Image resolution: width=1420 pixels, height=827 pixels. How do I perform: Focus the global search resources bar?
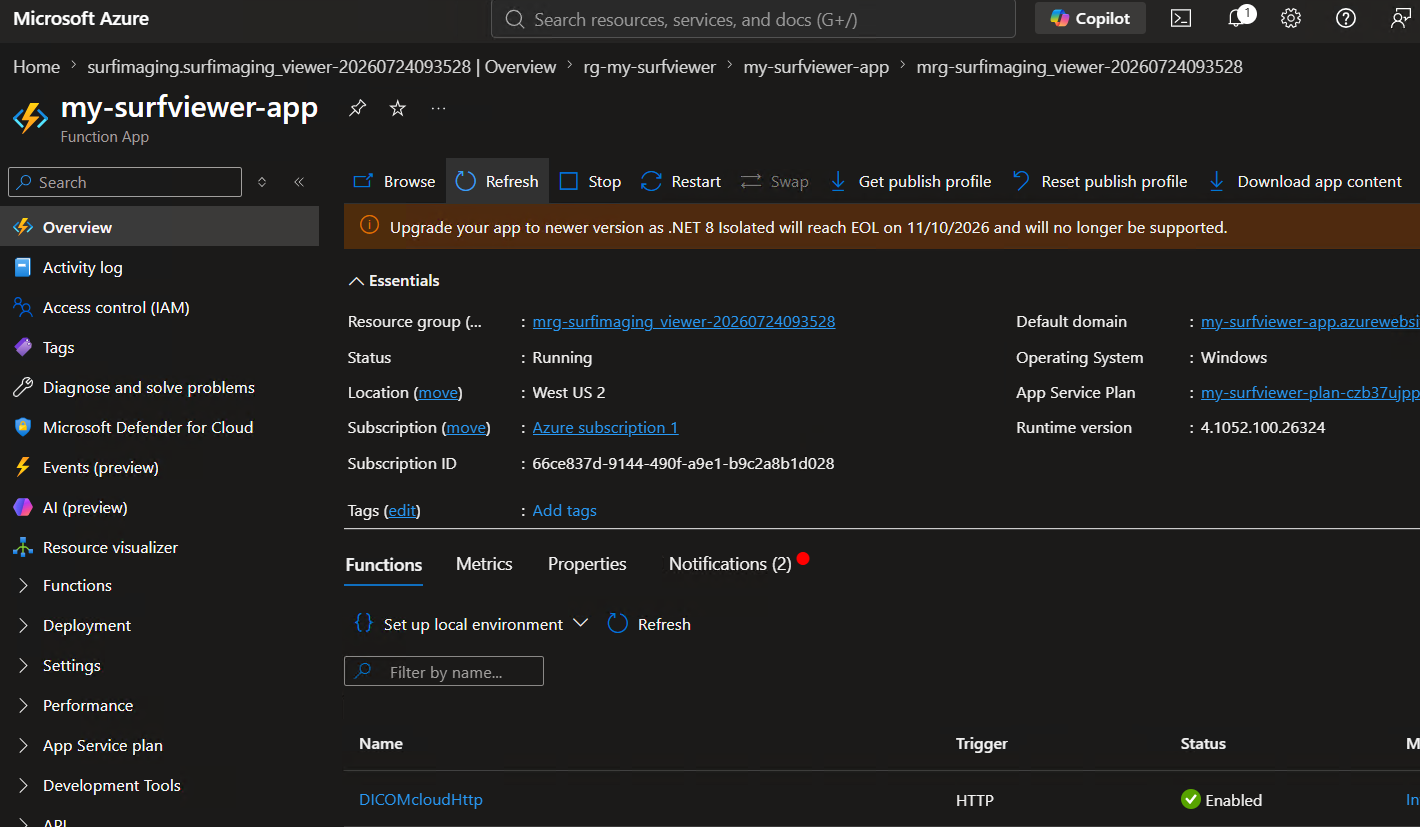coord(753,19)
